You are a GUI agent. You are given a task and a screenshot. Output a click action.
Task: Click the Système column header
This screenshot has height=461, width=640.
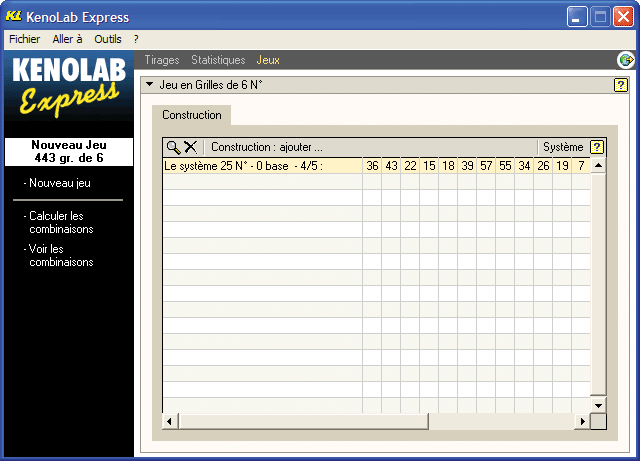click(563, 147)
